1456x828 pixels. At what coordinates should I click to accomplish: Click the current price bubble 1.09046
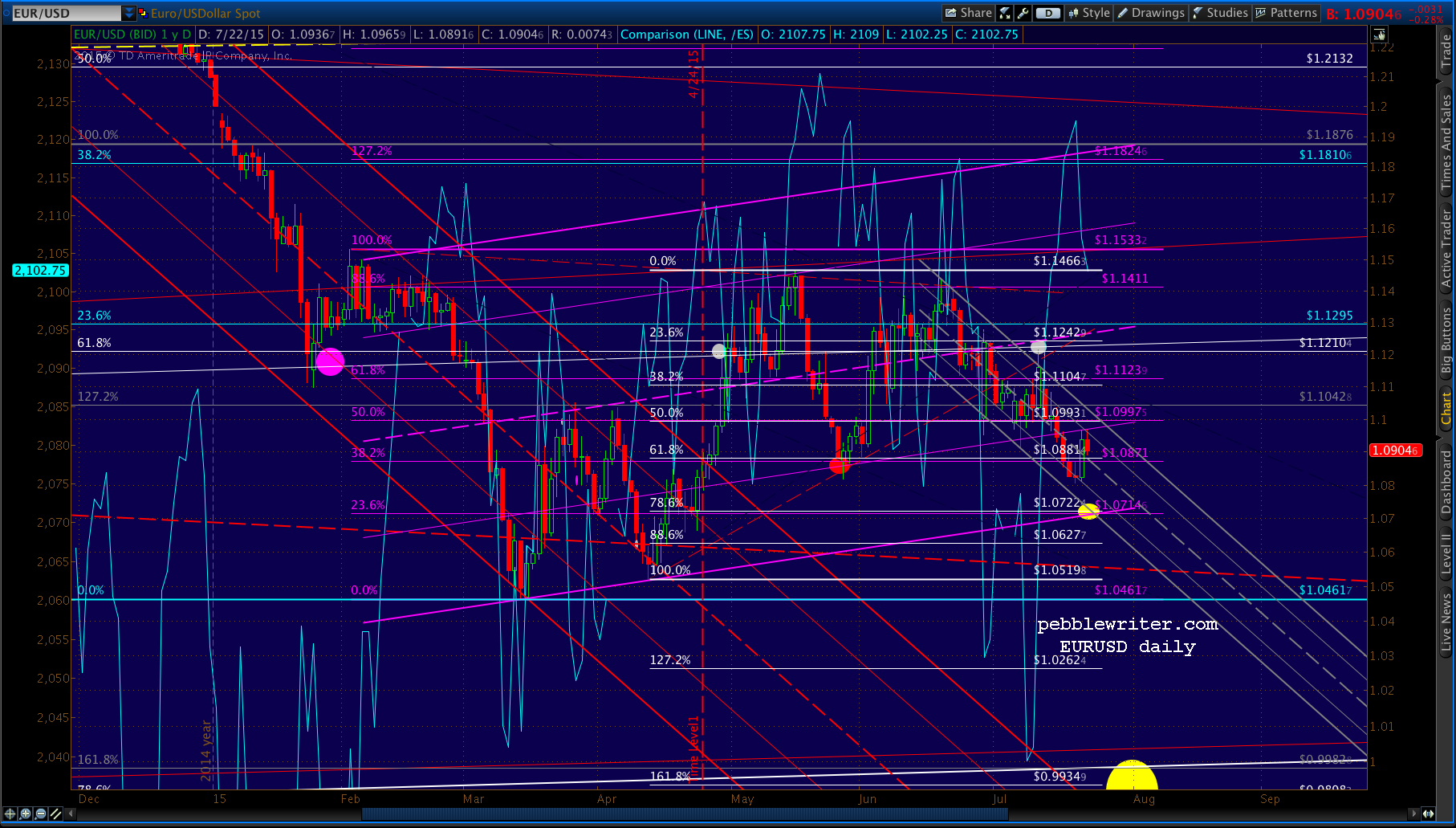pos(1396,451)
